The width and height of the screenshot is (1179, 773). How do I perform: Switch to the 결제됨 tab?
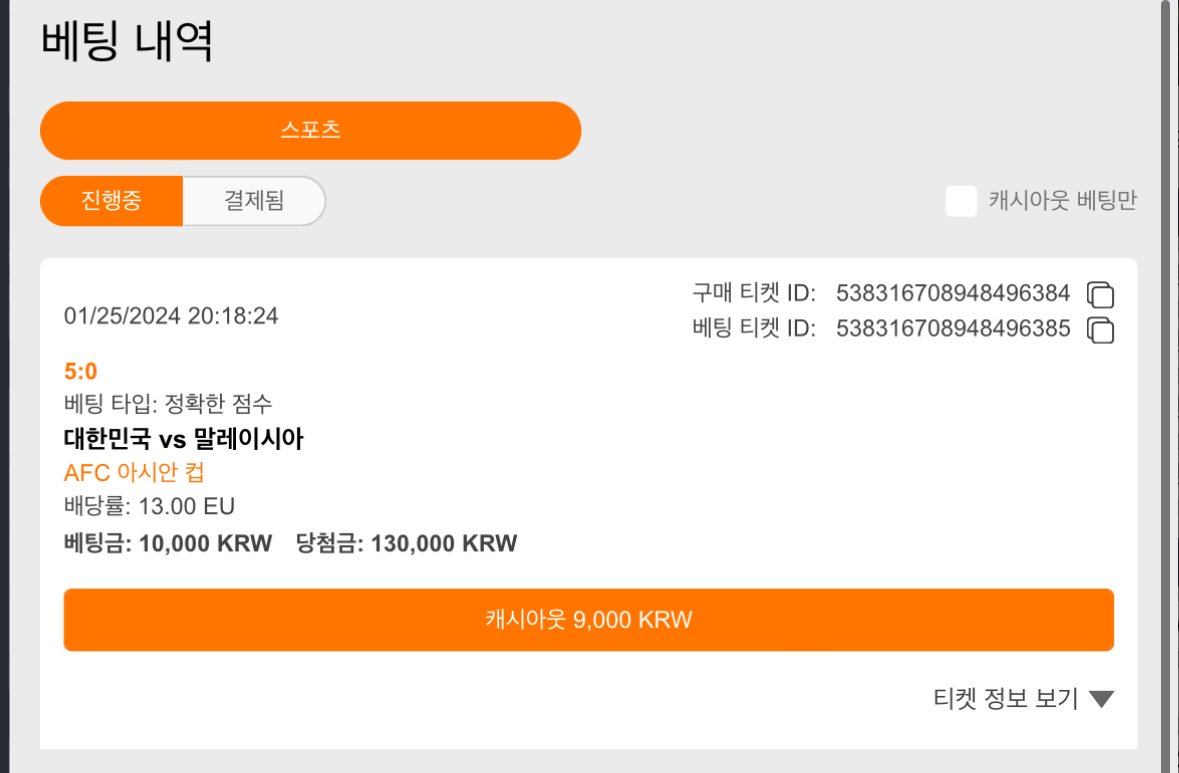tap(254, 201)
